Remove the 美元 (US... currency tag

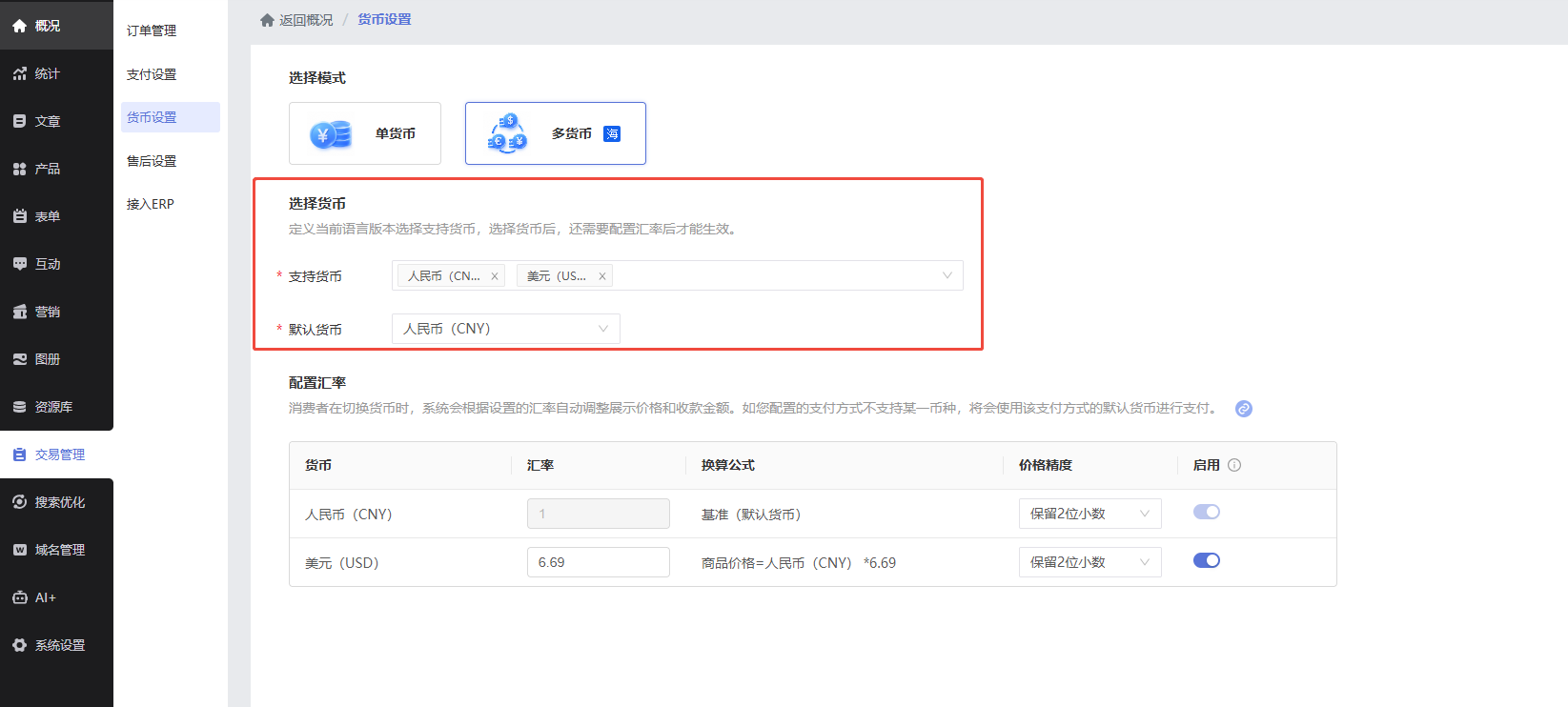pyautogui.click(x=602, y=276)
